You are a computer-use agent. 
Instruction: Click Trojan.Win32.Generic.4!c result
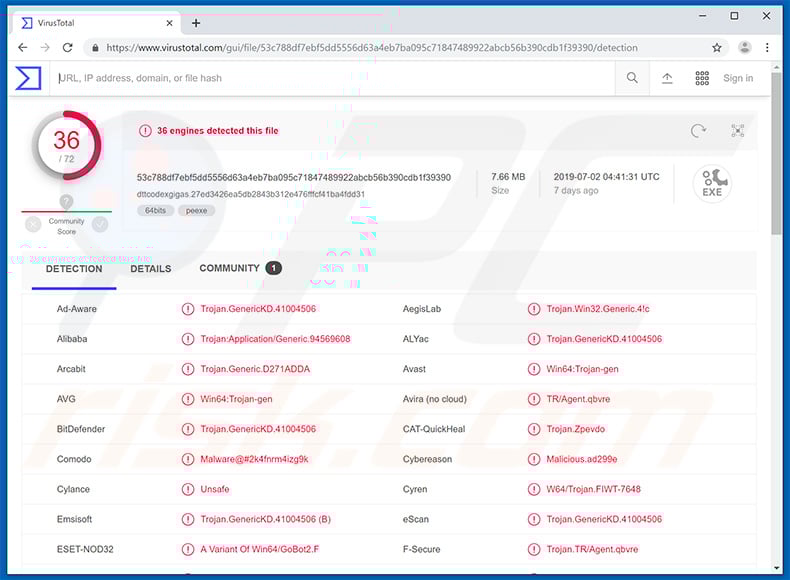pyautogui.click(x=598, y=309)
